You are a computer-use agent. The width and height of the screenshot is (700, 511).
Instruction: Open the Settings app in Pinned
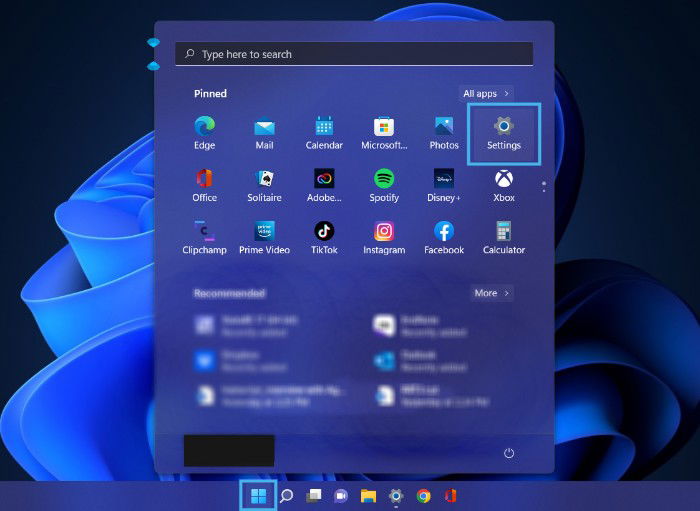504,133
